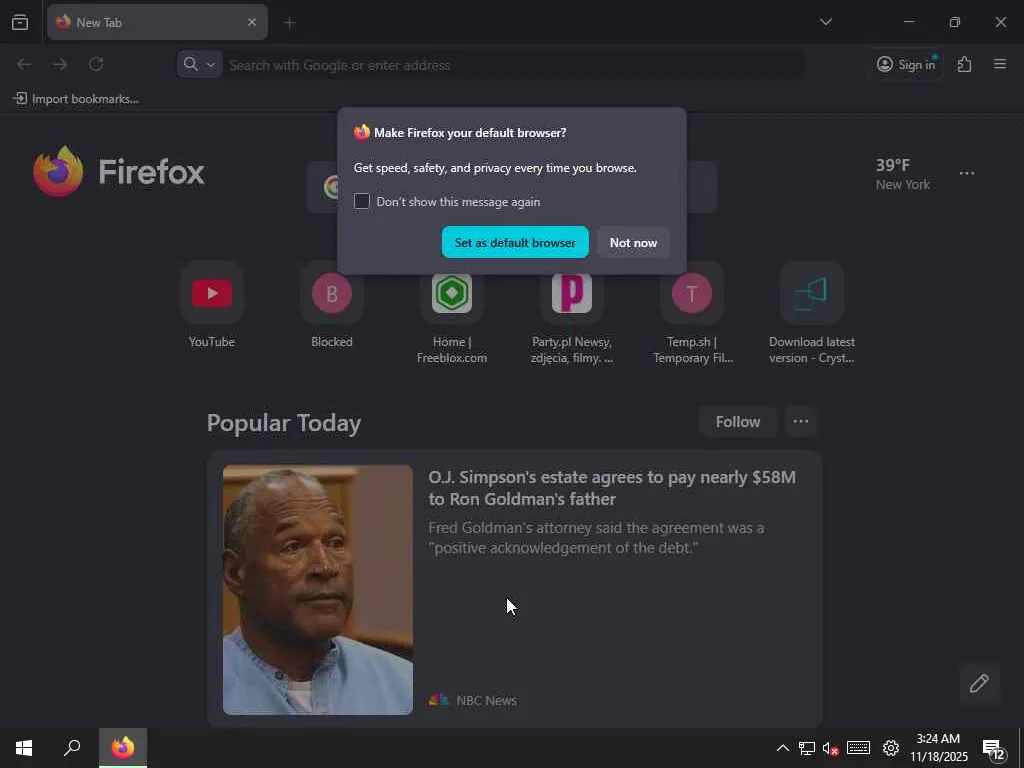Expand the list all tabs chevron
This screenshot has width=1024, height=768.
pos(825,22)
